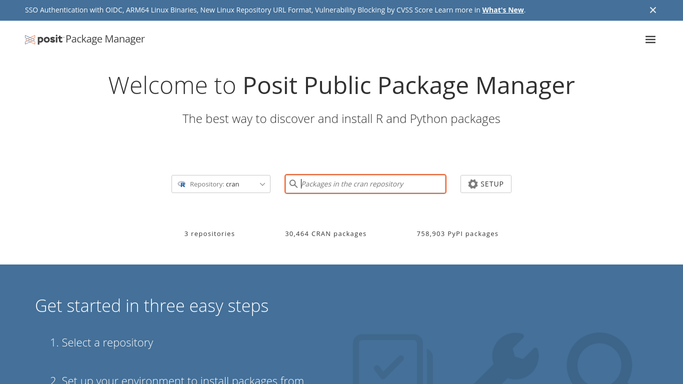Click the wrench illustration icon
Screen dimensions: 683x384
(507, 359)
